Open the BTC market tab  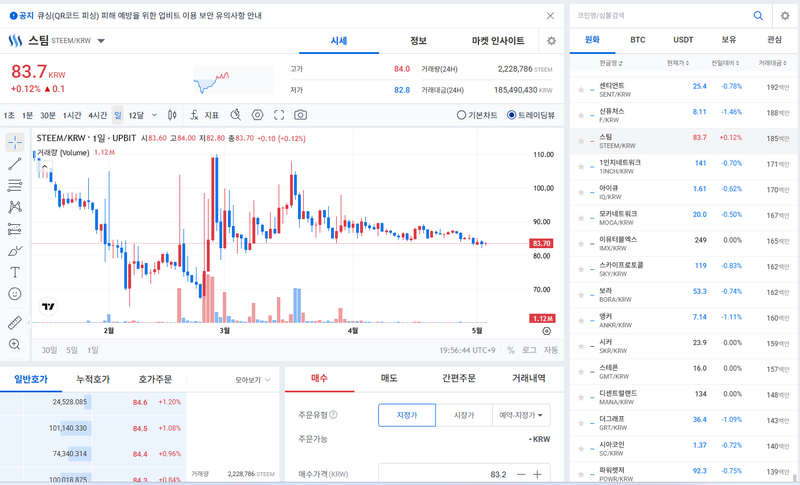click(x=638, y=40)
